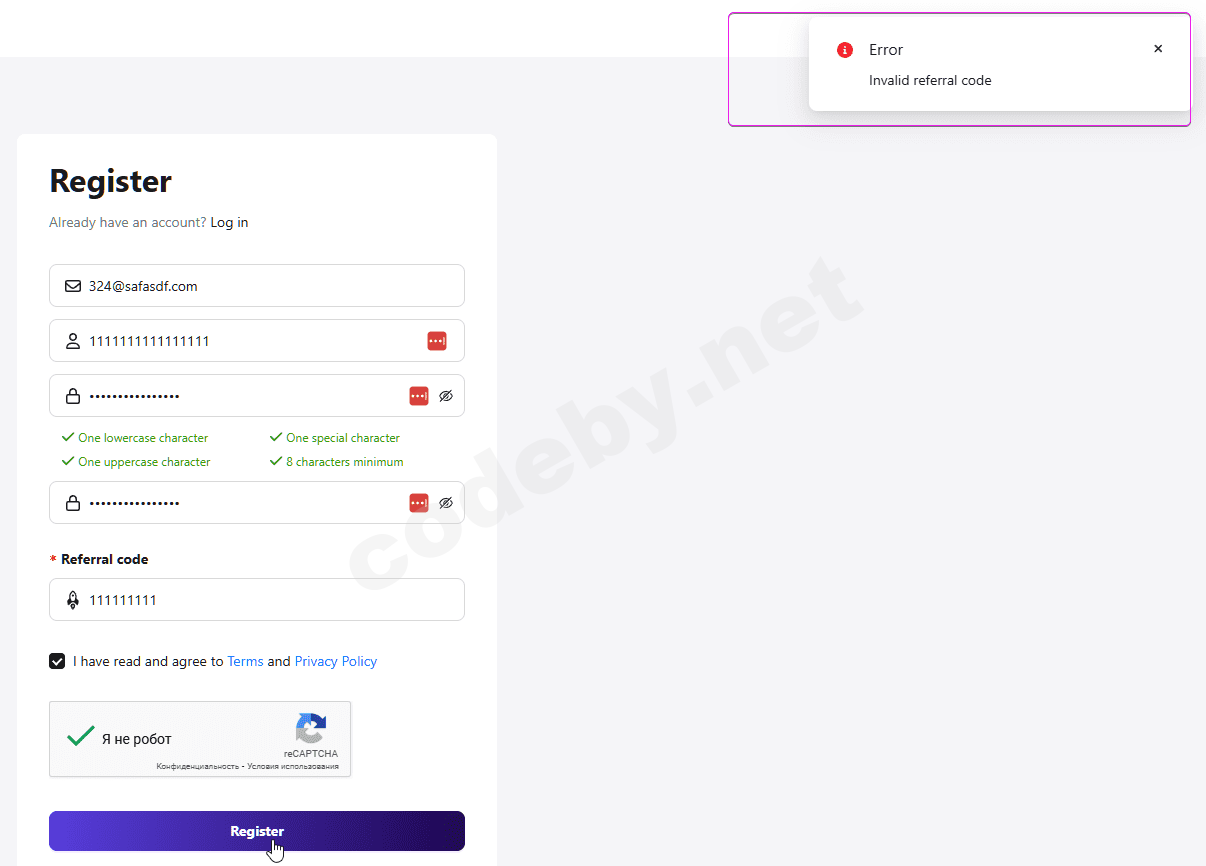Open password manager icon in confirm password field
Screen dimensions: 1206x866
click(x=419, y=502)
